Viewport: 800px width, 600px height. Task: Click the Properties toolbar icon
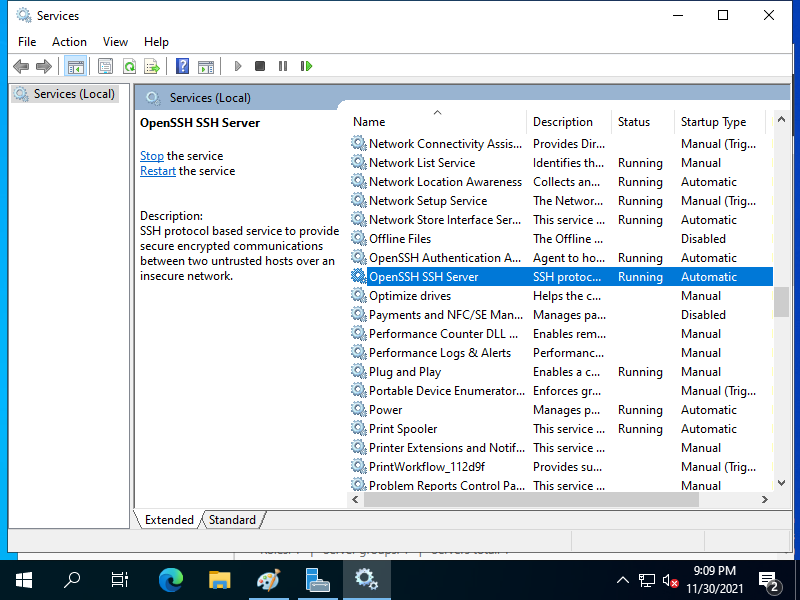coord(104,66)
